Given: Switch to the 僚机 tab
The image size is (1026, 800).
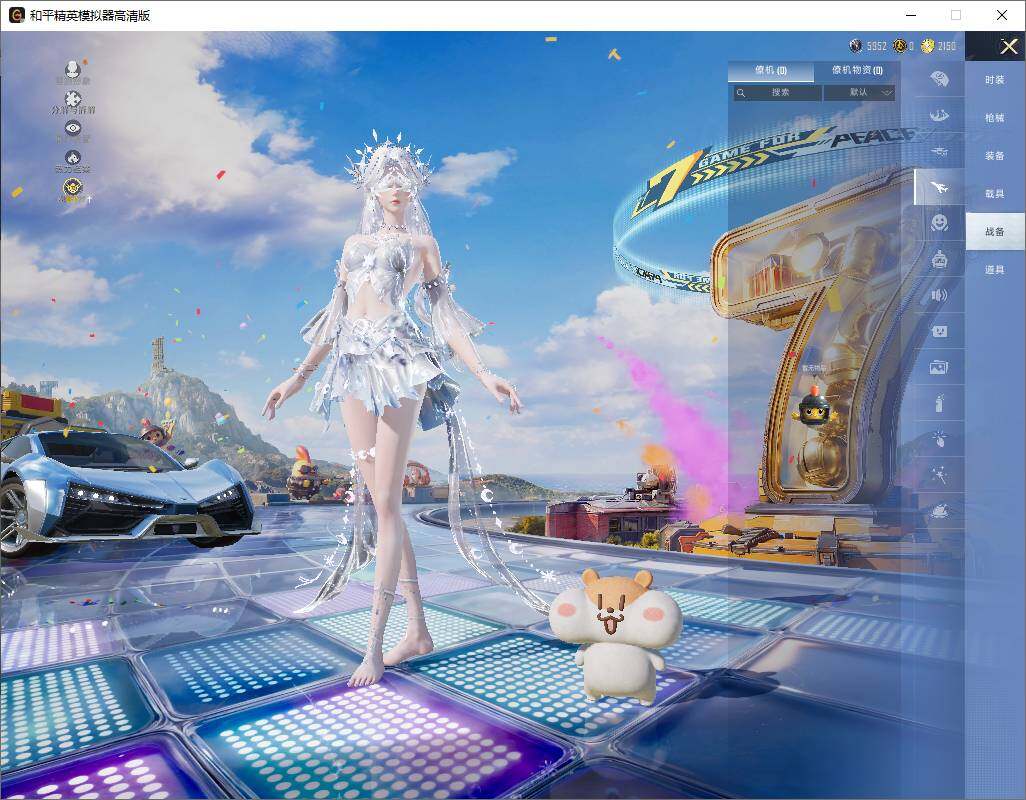Looking at the screenshot, I should pyautogui.click(x=770, y=71).
